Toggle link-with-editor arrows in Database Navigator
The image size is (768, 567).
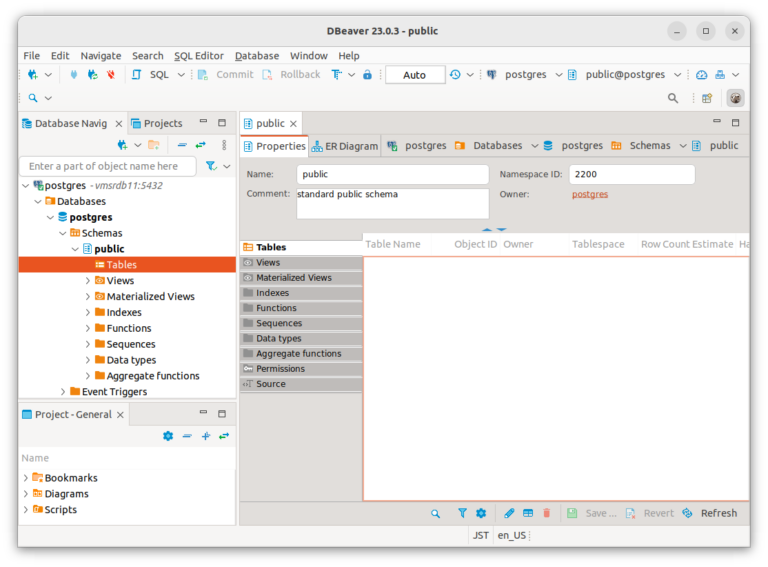click(200, 145)
